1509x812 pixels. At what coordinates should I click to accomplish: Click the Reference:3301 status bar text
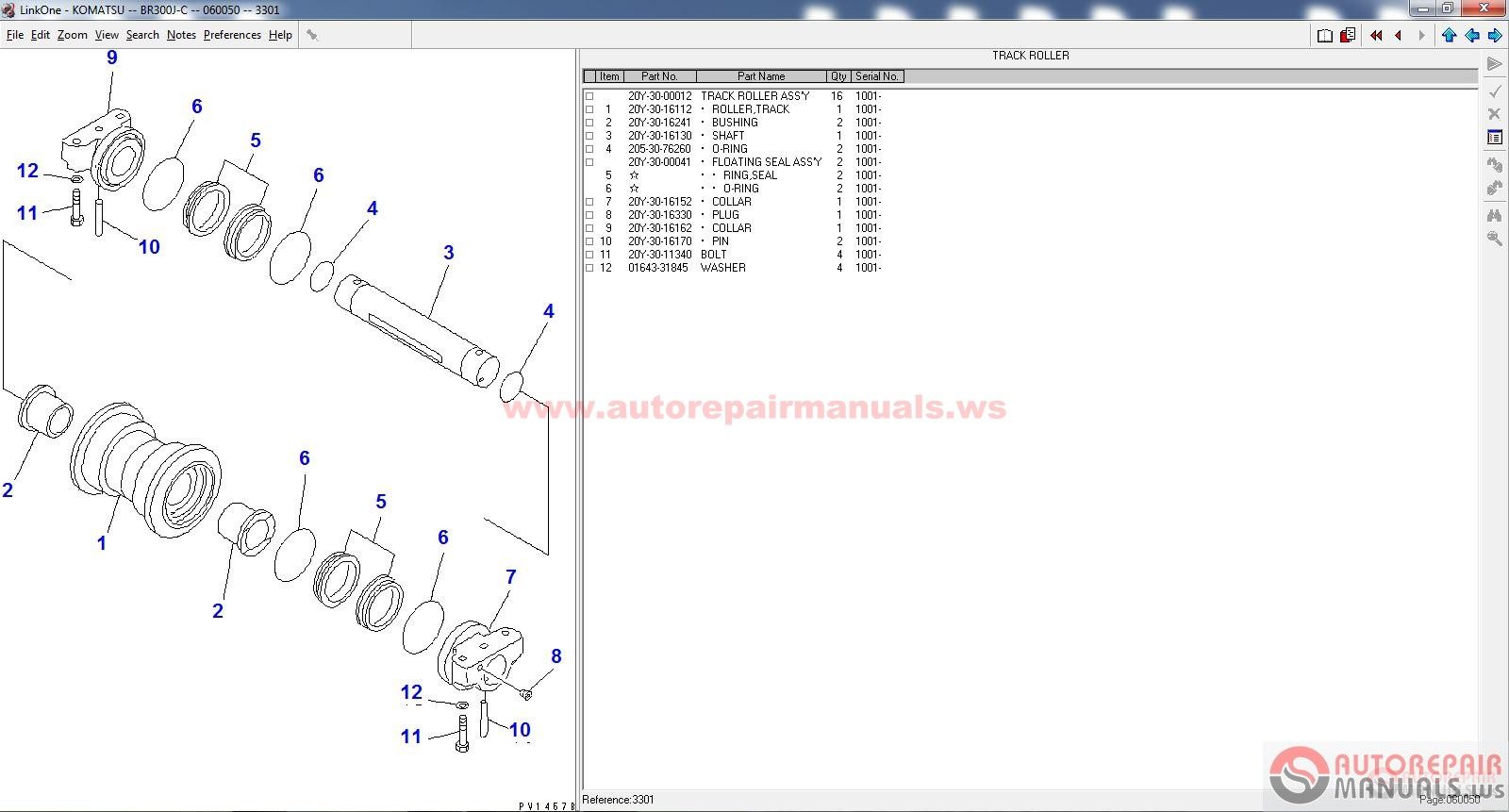(x=618, y=800)
